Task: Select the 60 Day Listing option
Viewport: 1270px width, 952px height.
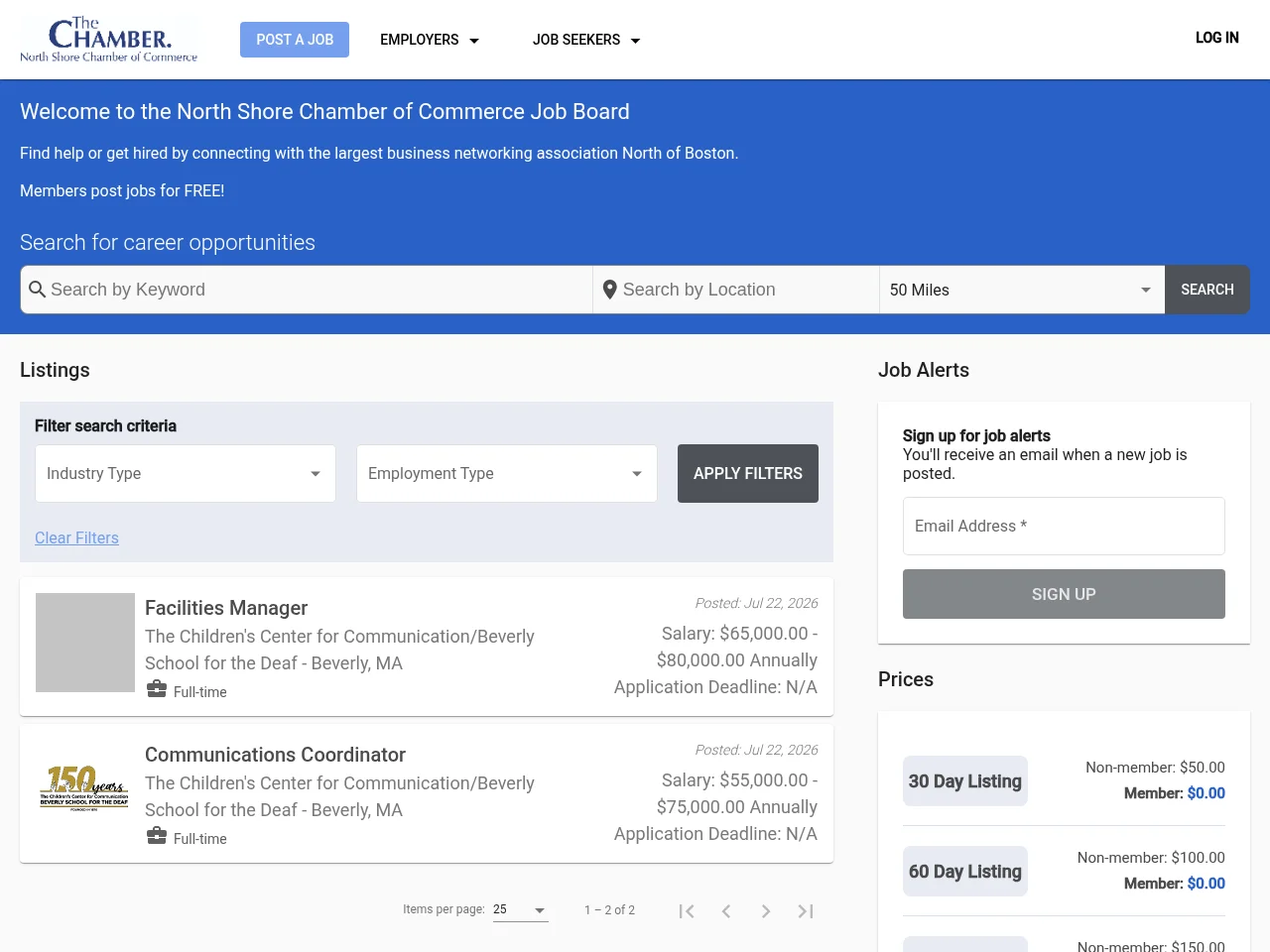Action: tap(965, 872)
